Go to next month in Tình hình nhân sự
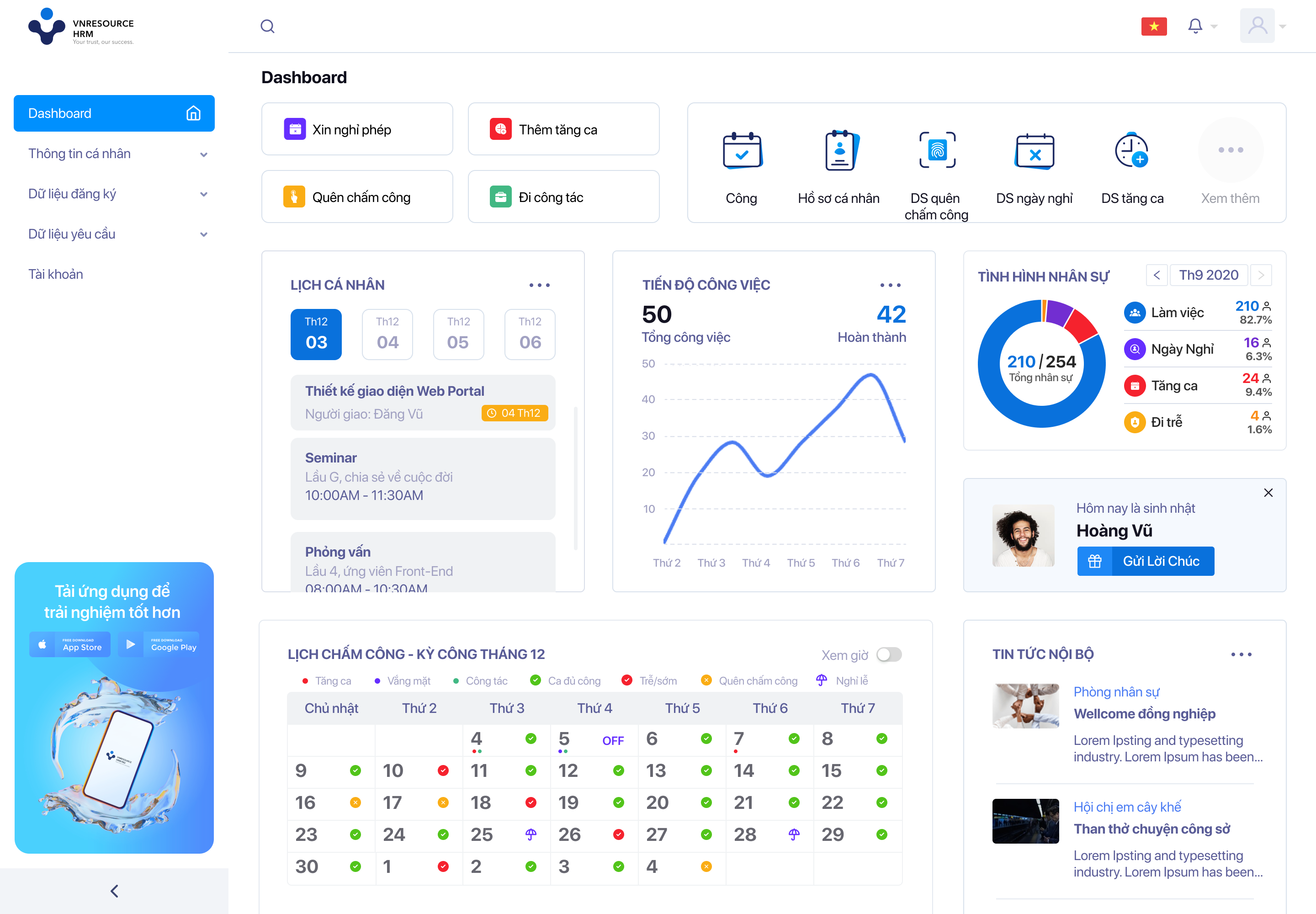Screen dimensions: 1316x914 1261,275
